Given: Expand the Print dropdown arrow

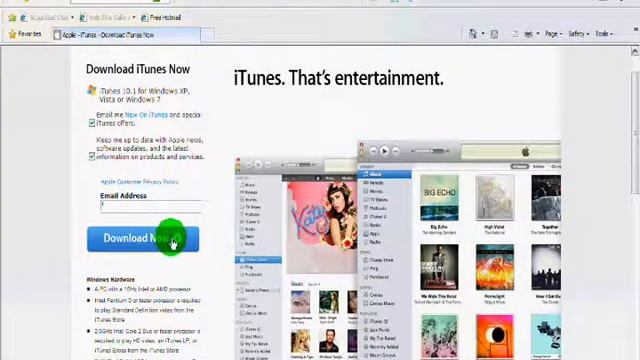Looking at the screenshot, I should (538, 34).
